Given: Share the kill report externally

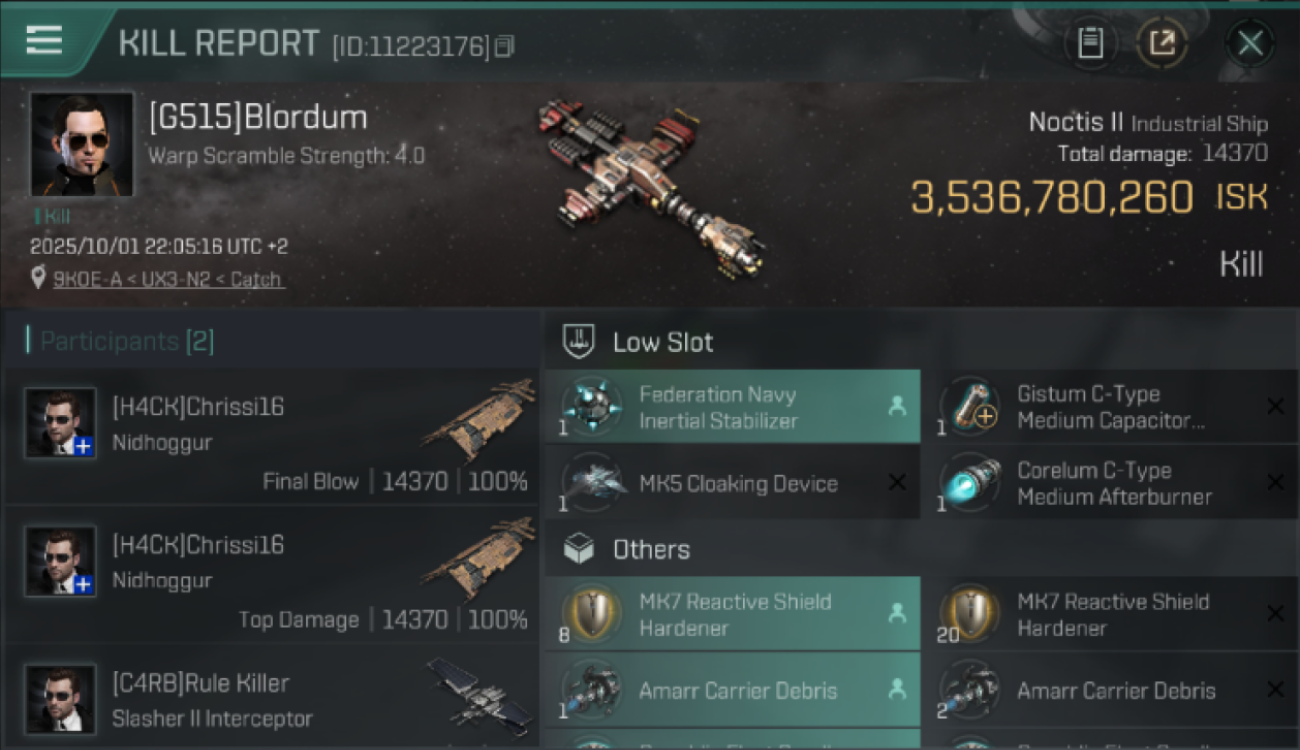Looking at the screenshot, I should (x=1162, y=43).
